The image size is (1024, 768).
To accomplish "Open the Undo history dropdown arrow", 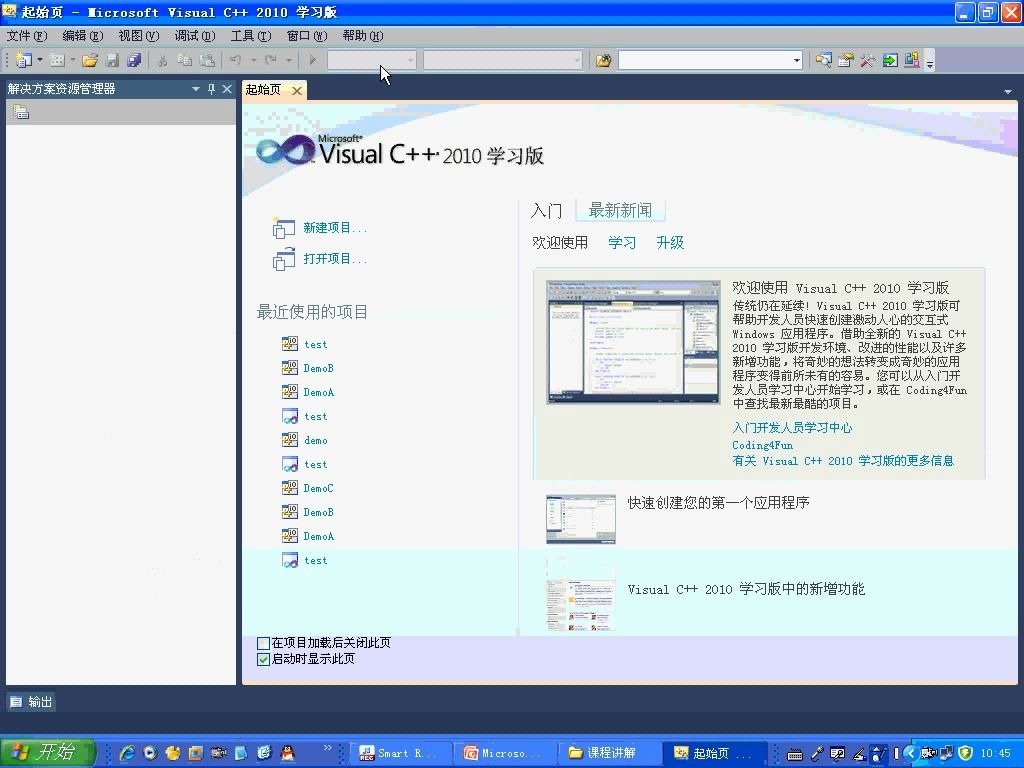I will click(253, 60).
